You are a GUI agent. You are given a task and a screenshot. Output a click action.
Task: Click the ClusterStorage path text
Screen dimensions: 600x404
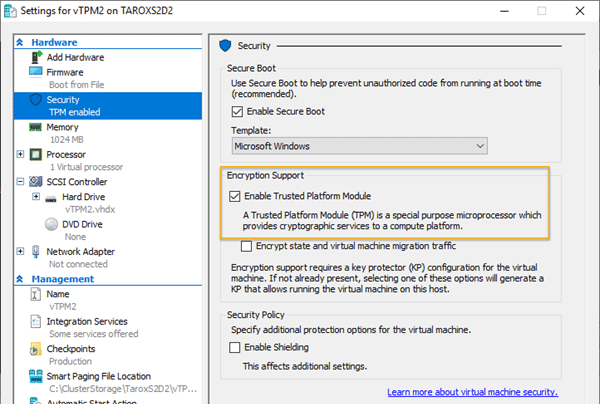click(123, 389)
